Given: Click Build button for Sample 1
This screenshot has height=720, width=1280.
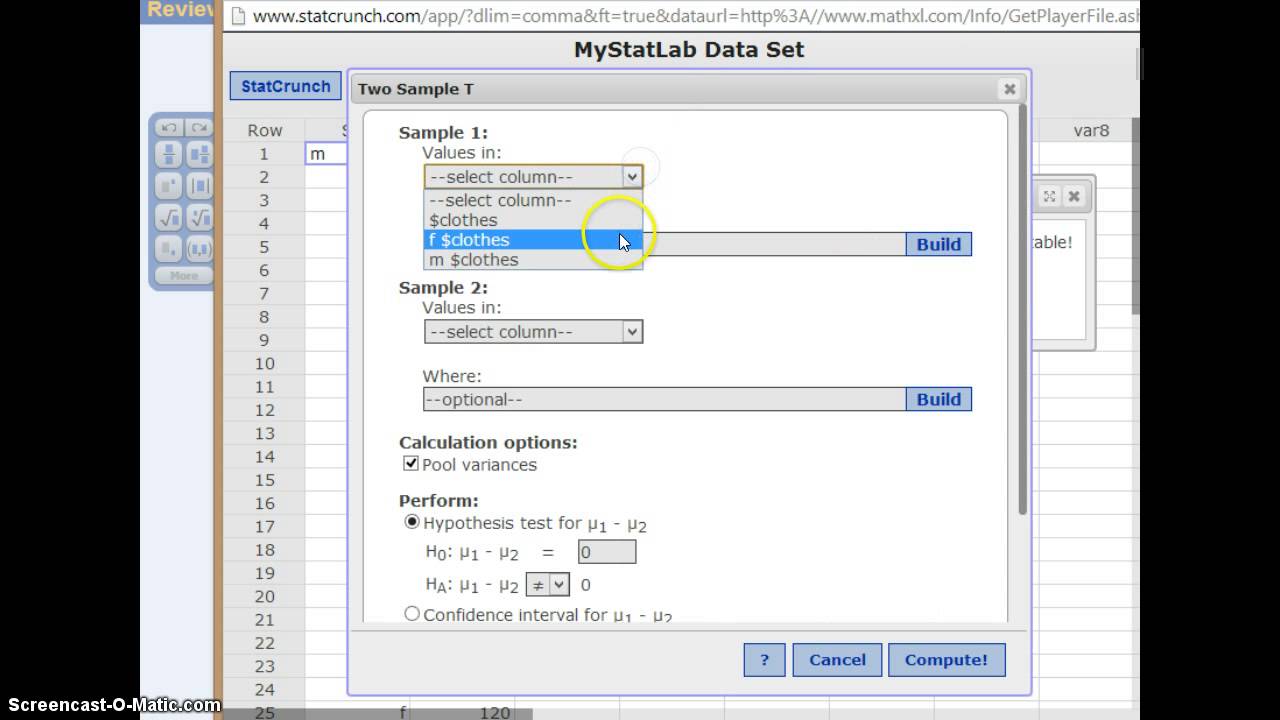Looking at the screenshot, I should pyautogui.click(x=938, y=244).
